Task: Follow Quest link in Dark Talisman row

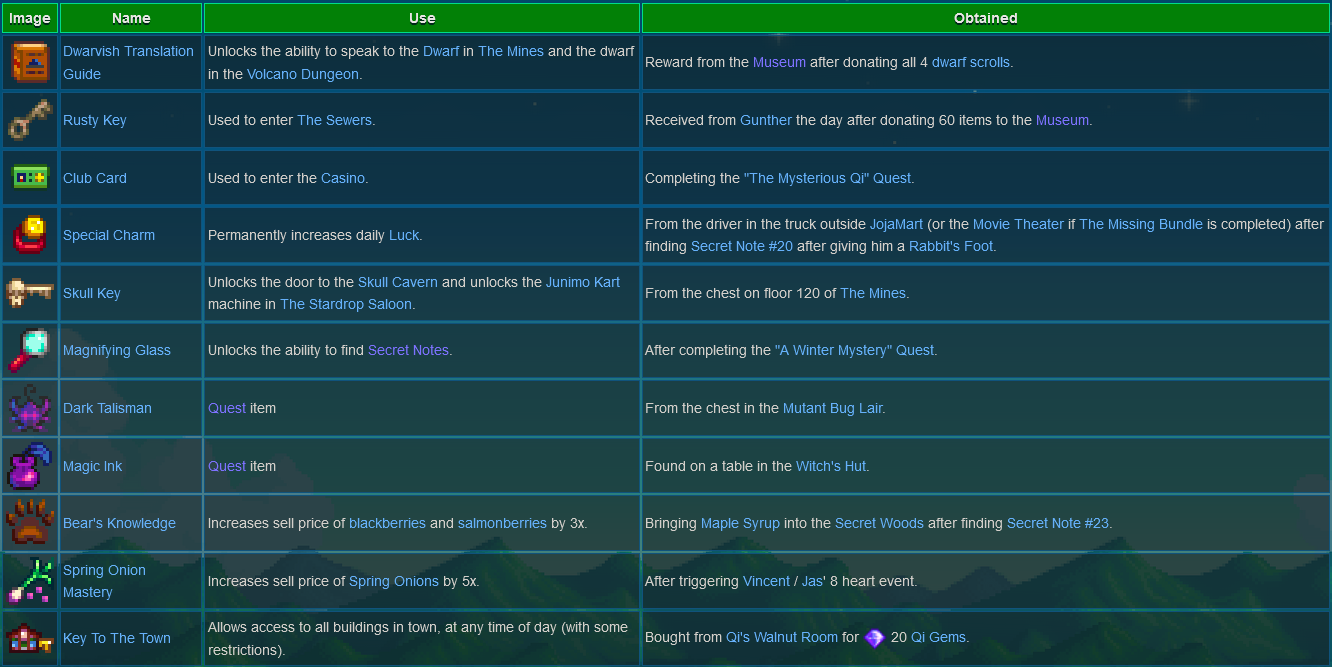Action: [x=227, y=408]
